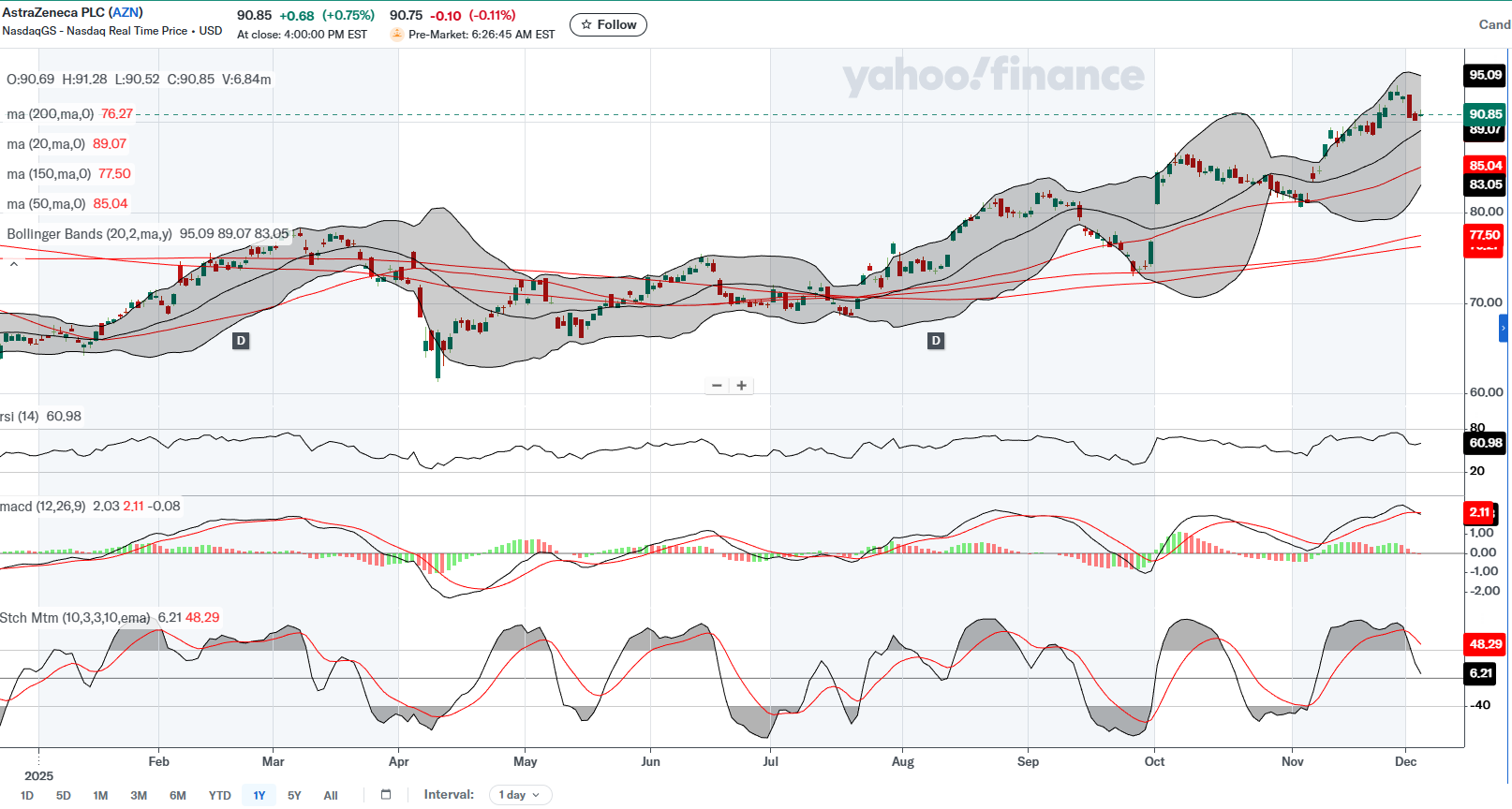Click the 90.85 current price tag
This screenshot has height=809, width=1512.
1485,114
